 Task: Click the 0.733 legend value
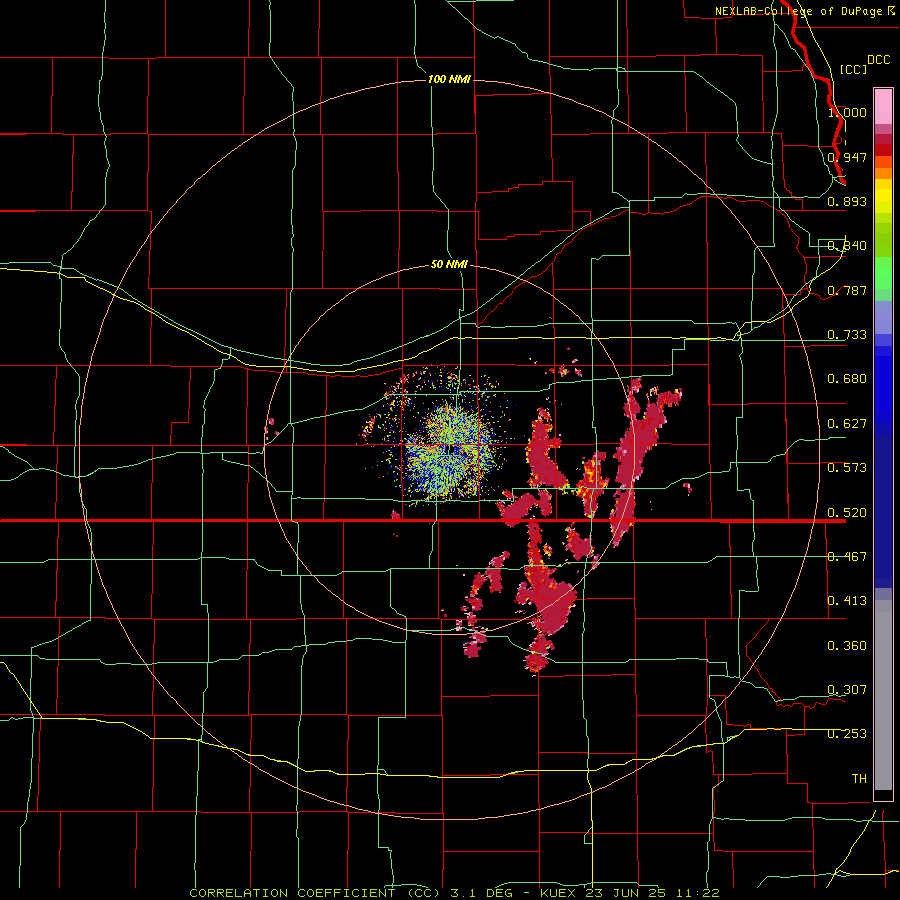(x=847, y=335)
